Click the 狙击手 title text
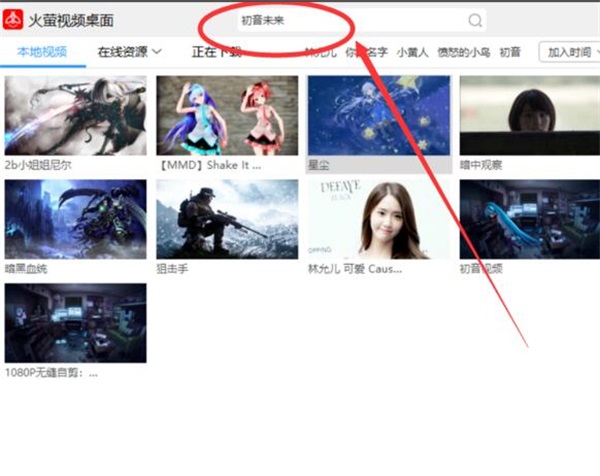Screen dimensions: 600x476 tap(172, 269)
